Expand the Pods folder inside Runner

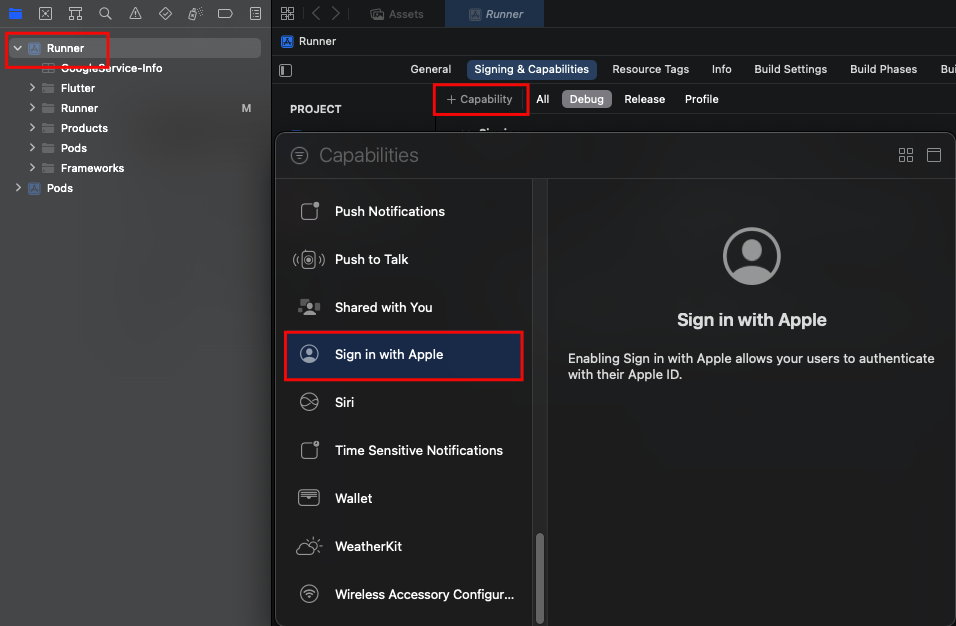point(32,148)
